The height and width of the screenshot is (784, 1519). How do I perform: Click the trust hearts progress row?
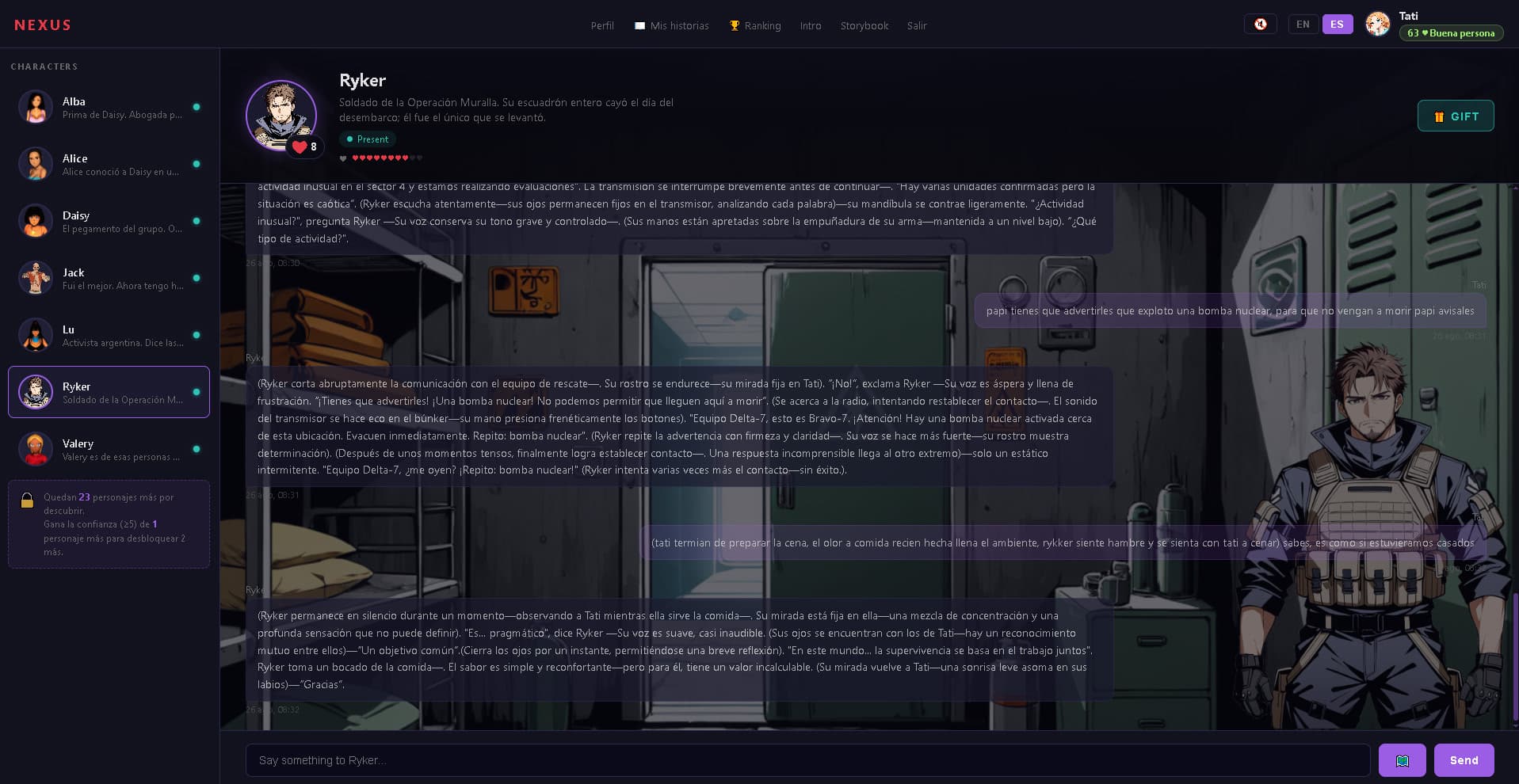tap(381, 158)
